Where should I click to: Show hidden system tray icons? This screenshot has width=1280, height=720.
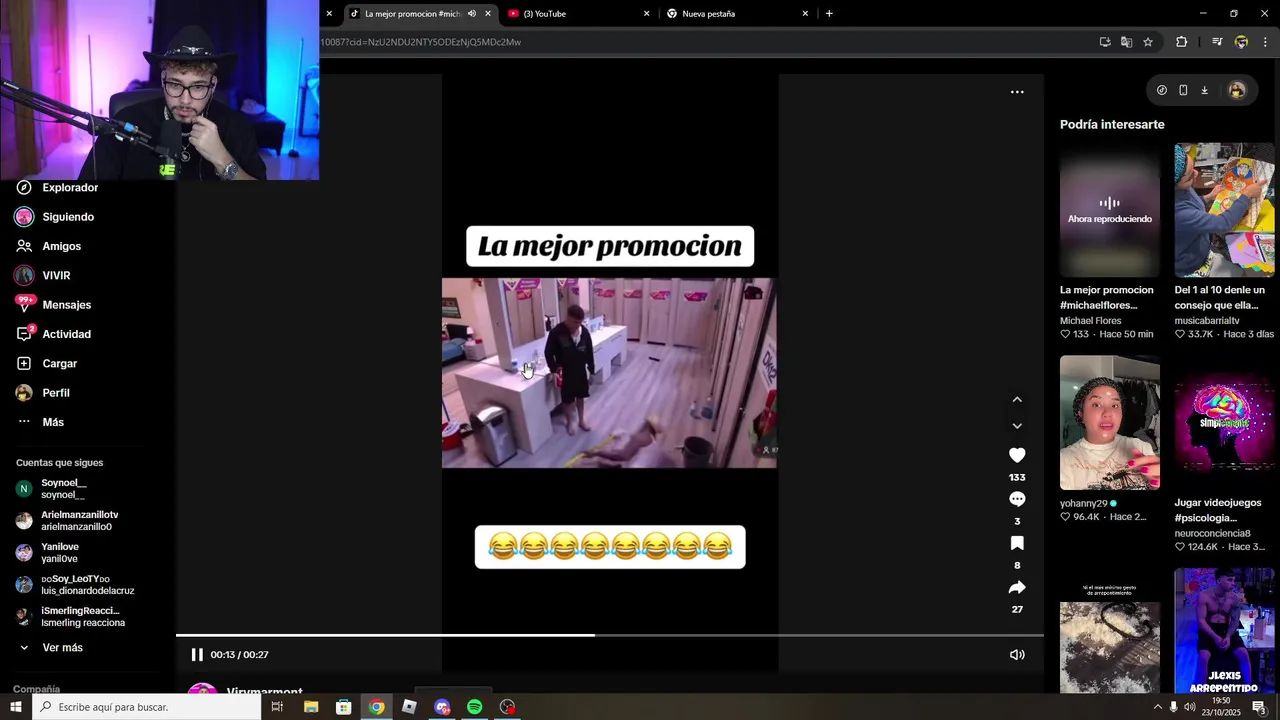pos(1158,707)
